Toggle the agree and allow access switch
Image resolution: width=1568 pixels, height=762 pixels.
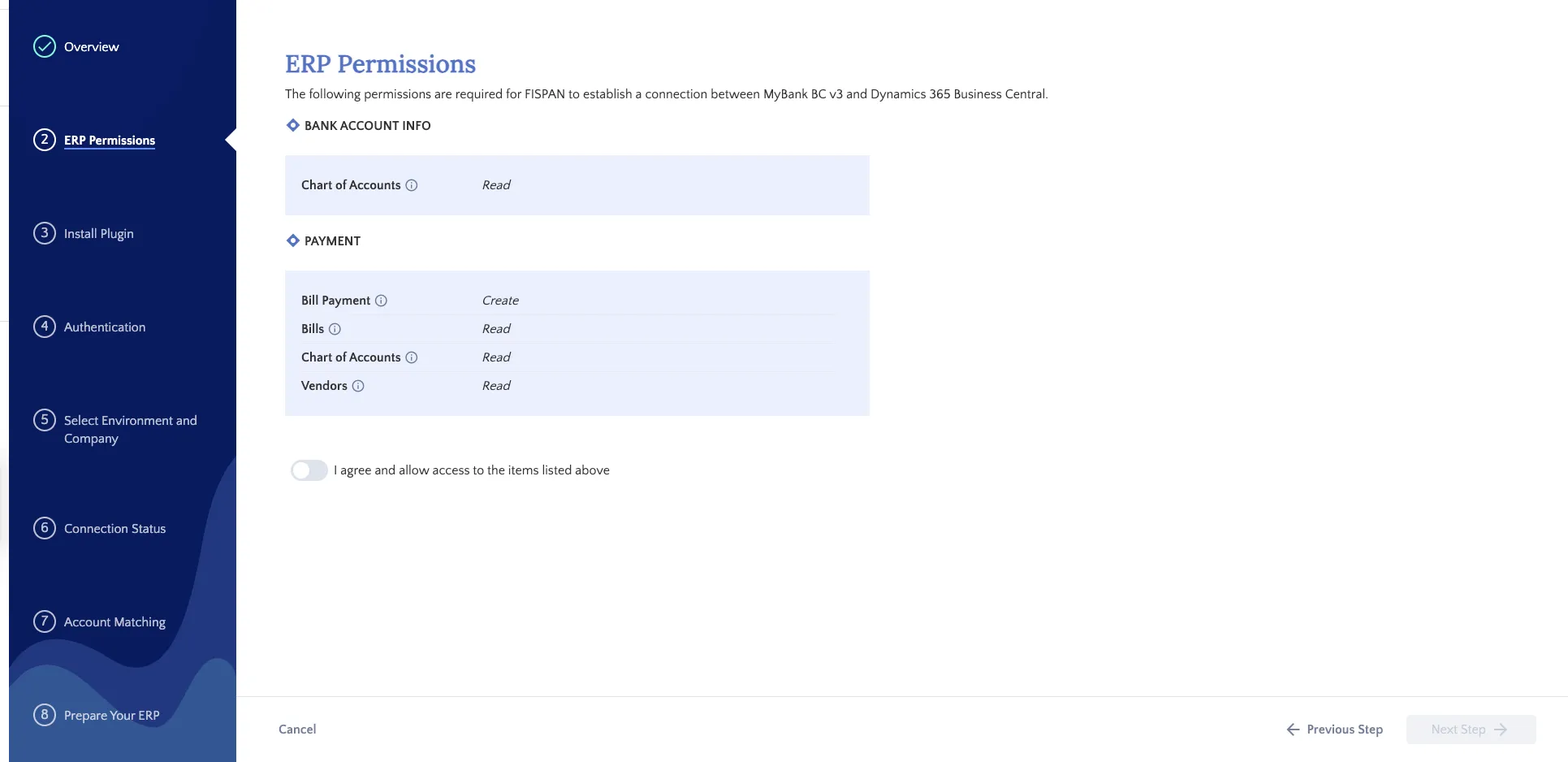(x=309, y=470)
